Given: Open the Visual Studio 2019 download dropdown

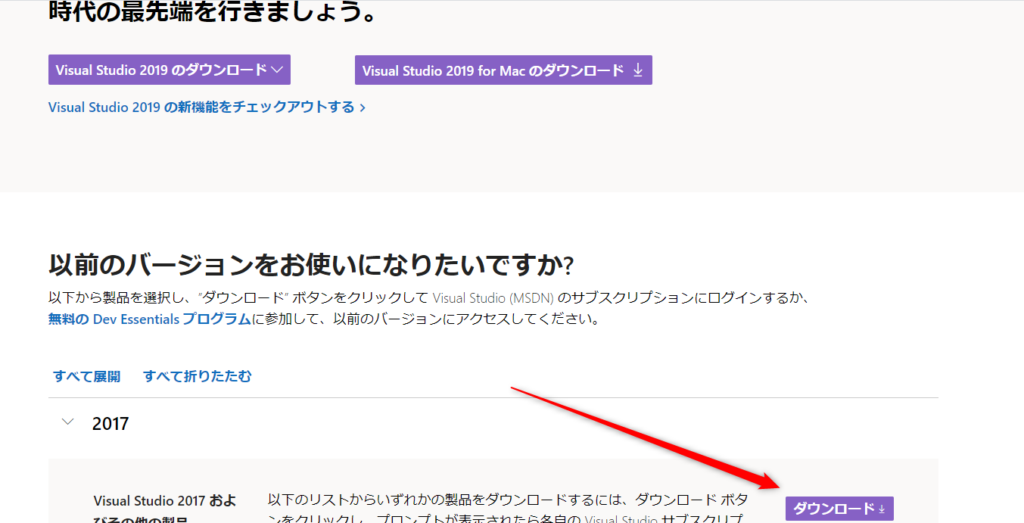Looking at the screenshot, I should 169,70.
